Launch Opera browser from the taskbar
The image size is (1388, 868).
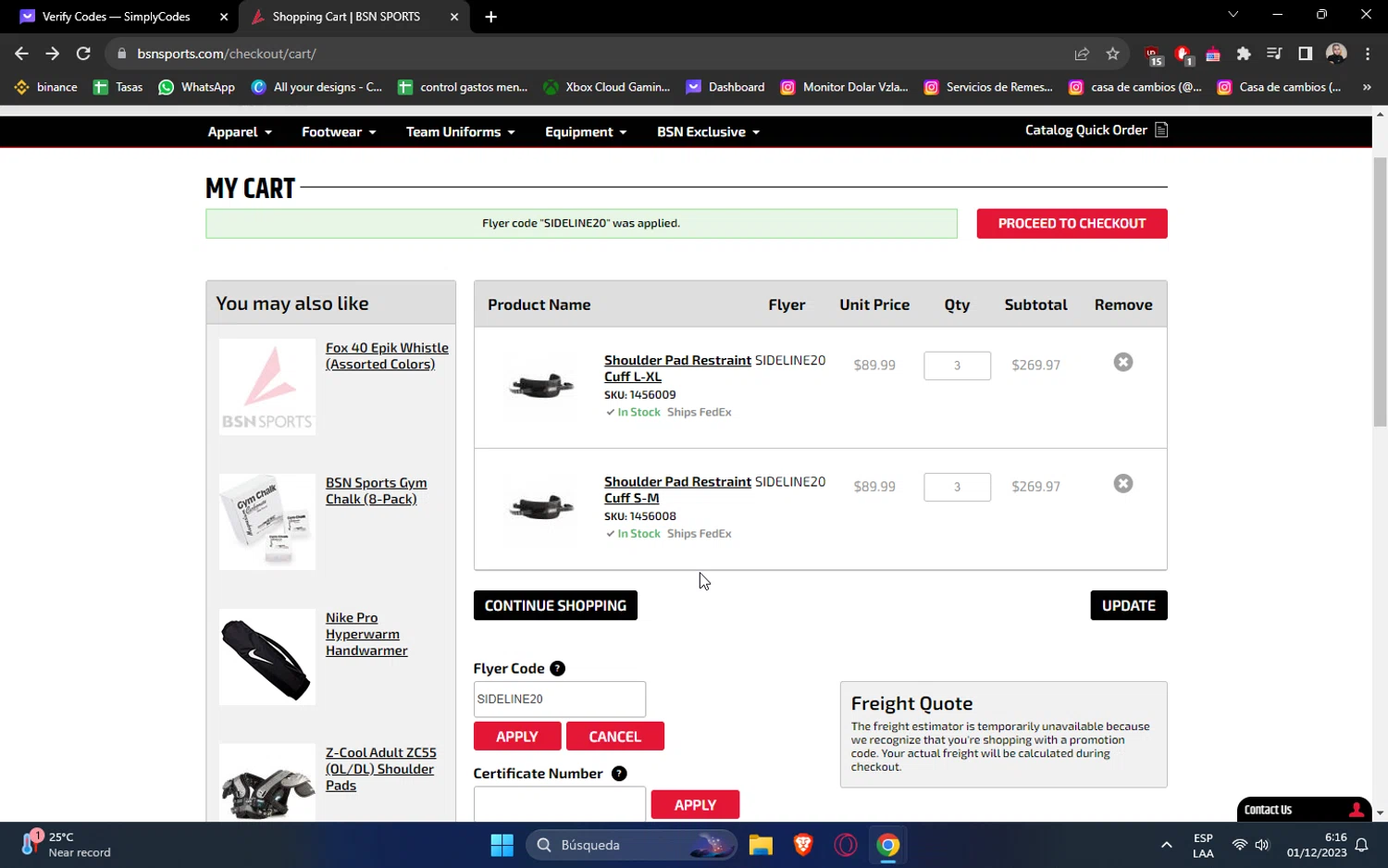pos(846,845)
